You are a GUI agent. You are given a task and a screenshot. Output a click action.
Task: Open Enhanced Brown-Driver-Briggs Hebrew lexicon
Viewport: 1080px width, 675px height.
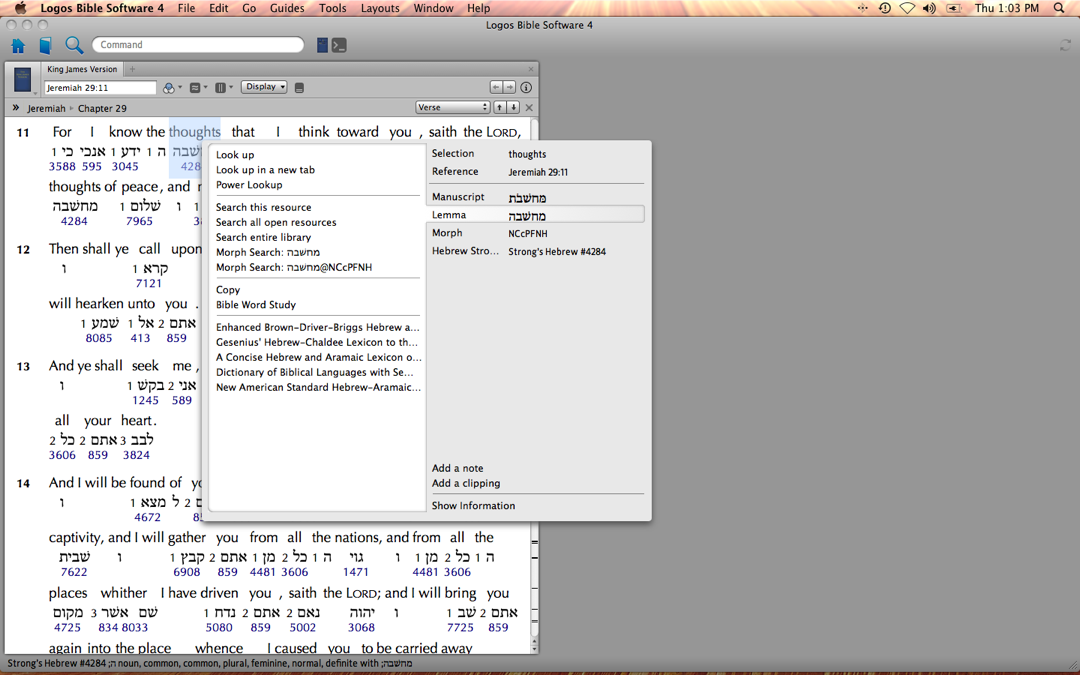[318, 328]
